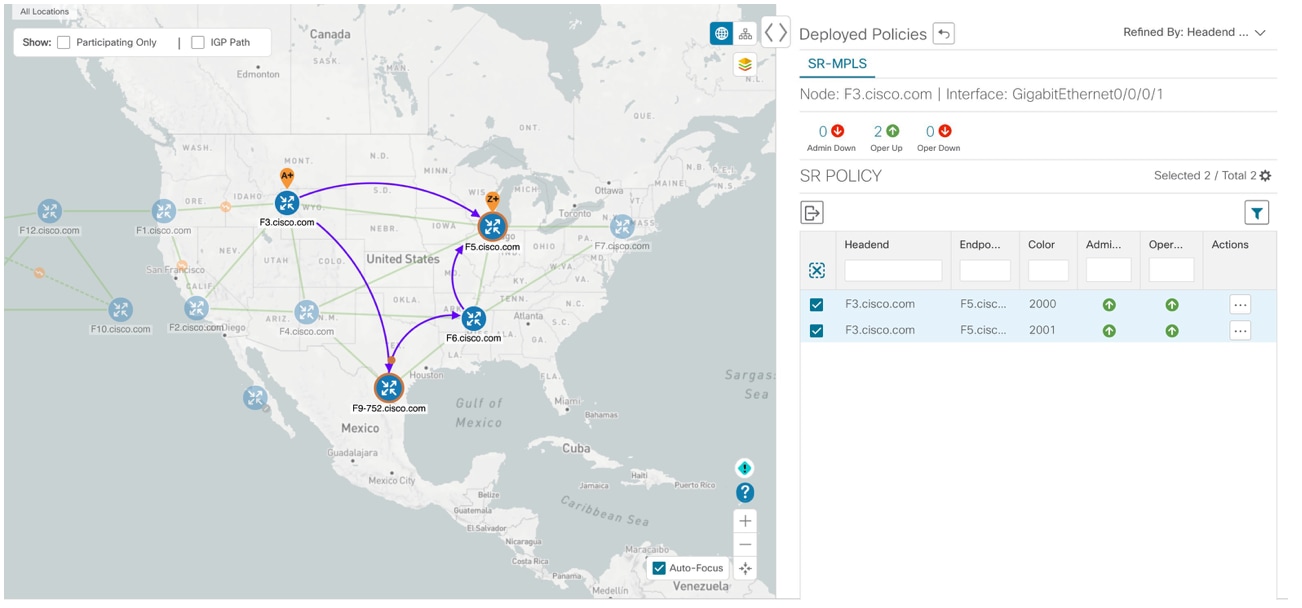Expand the Refined By: Headend dropdown

pyautogui.click(x=1261, y=31)
